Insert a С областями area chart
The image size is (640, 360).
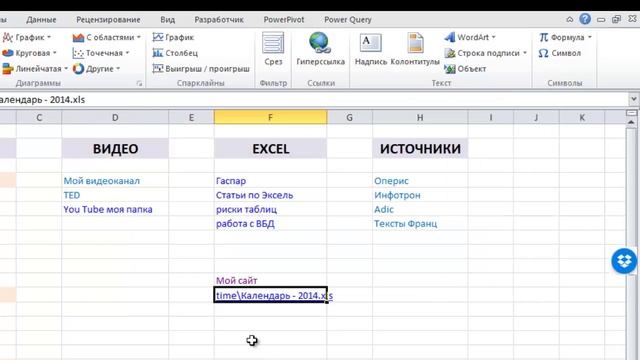pos(107,37)
